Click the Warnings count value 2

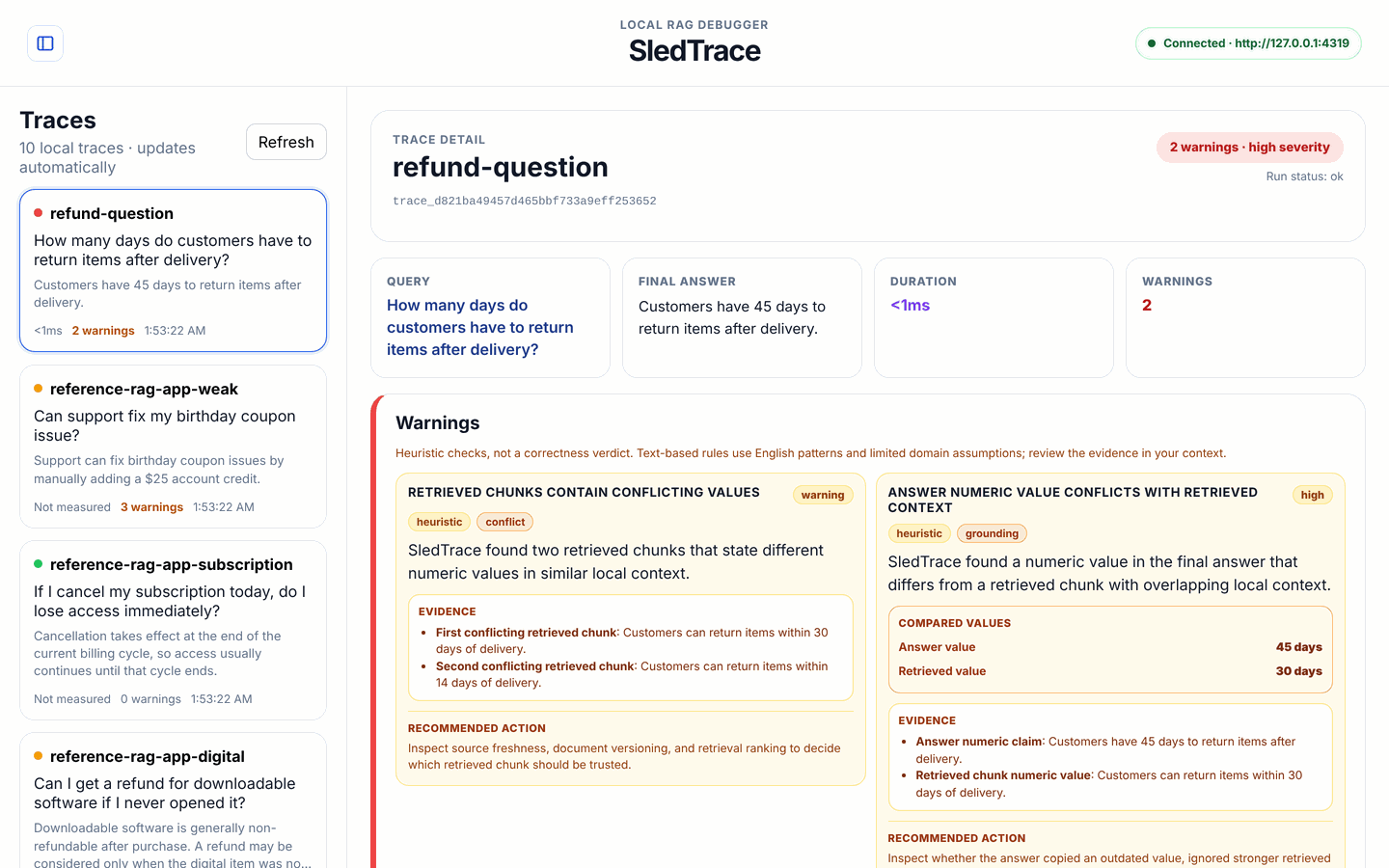1147,306
